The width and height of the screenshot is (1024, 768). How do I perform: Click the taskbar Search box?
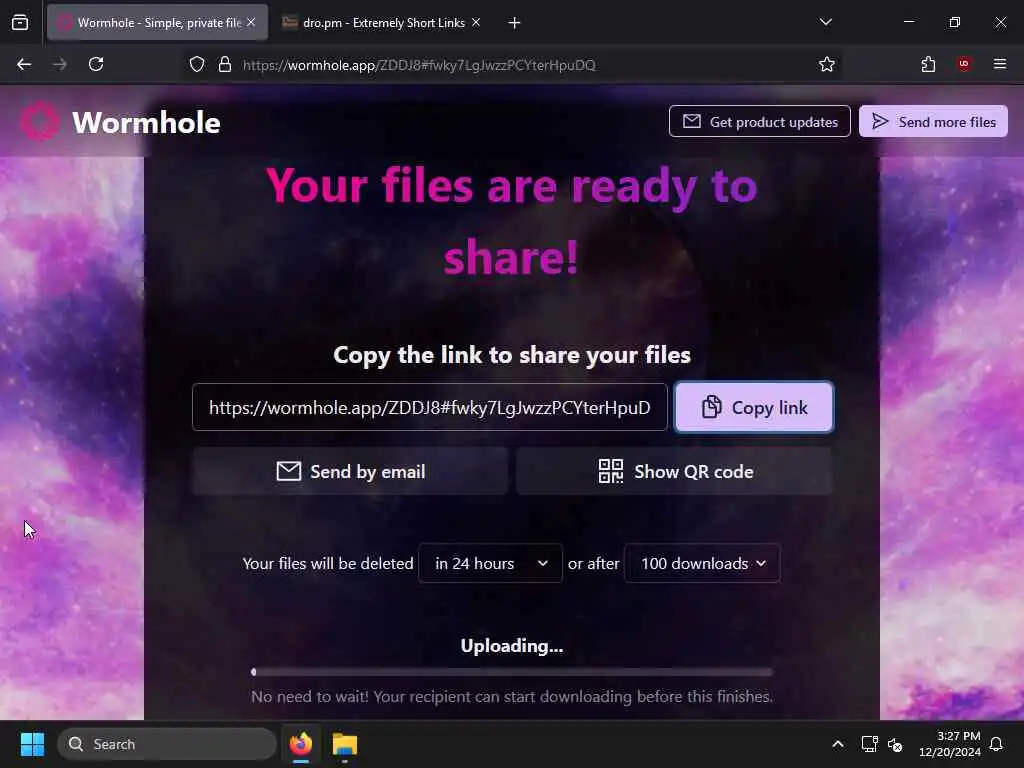[x=167, y=744]
